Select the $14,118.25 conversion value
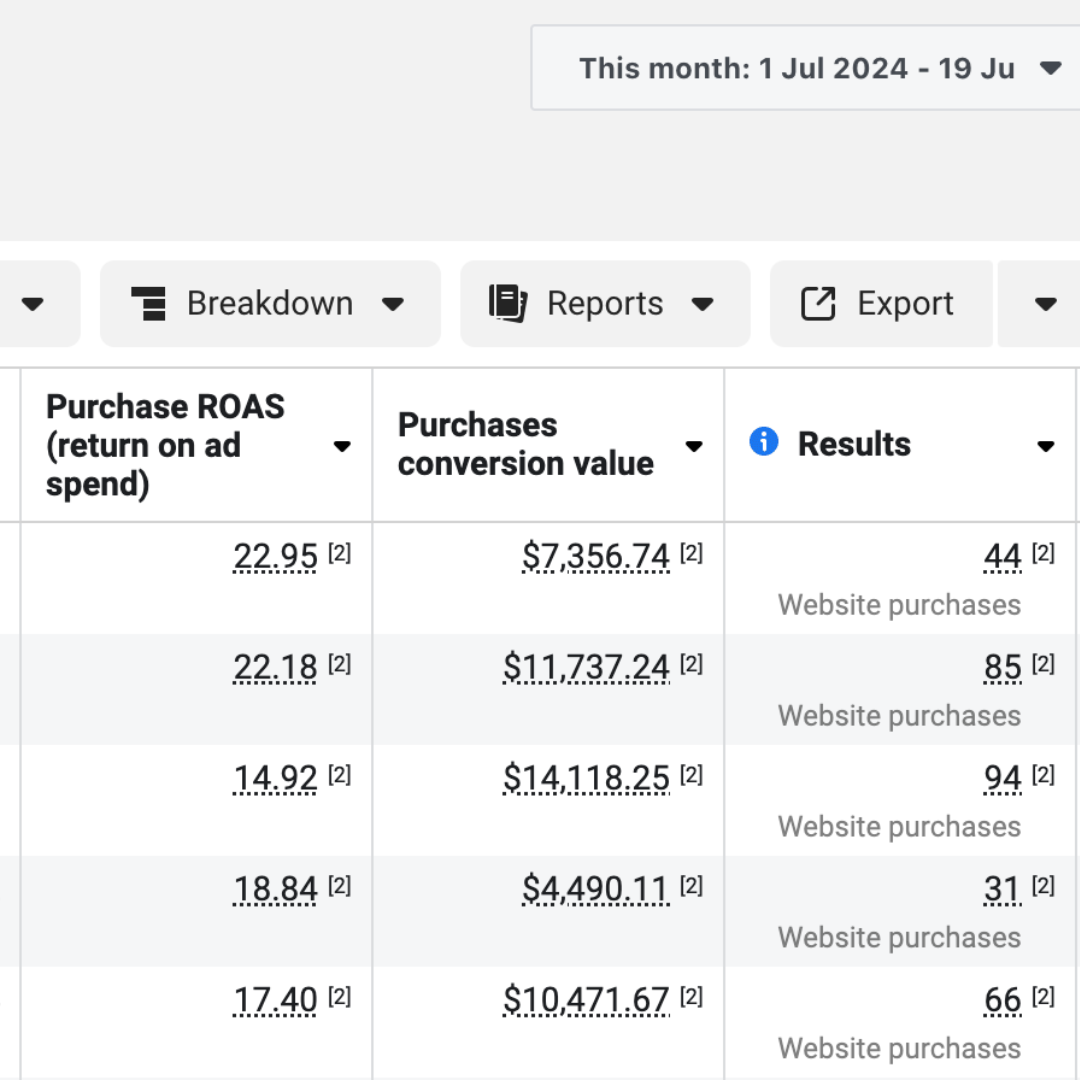Image resolution: width=1080 pixels, height=1080 pixels. [x=586, y=778]
